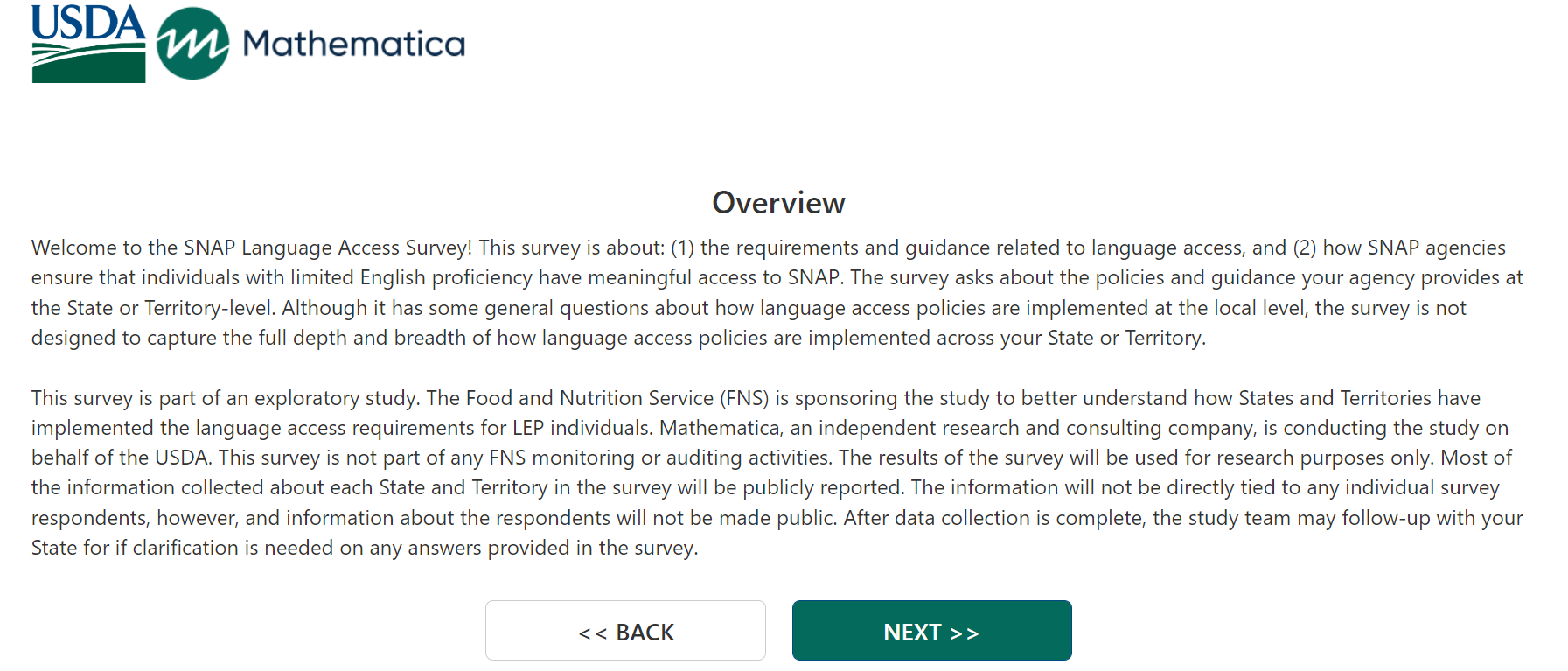Click 'Food and Nutrition Service (FNS)' text
Image resolution: width=1568 pixels, height=671 pixels.
[x=617, y=398]
